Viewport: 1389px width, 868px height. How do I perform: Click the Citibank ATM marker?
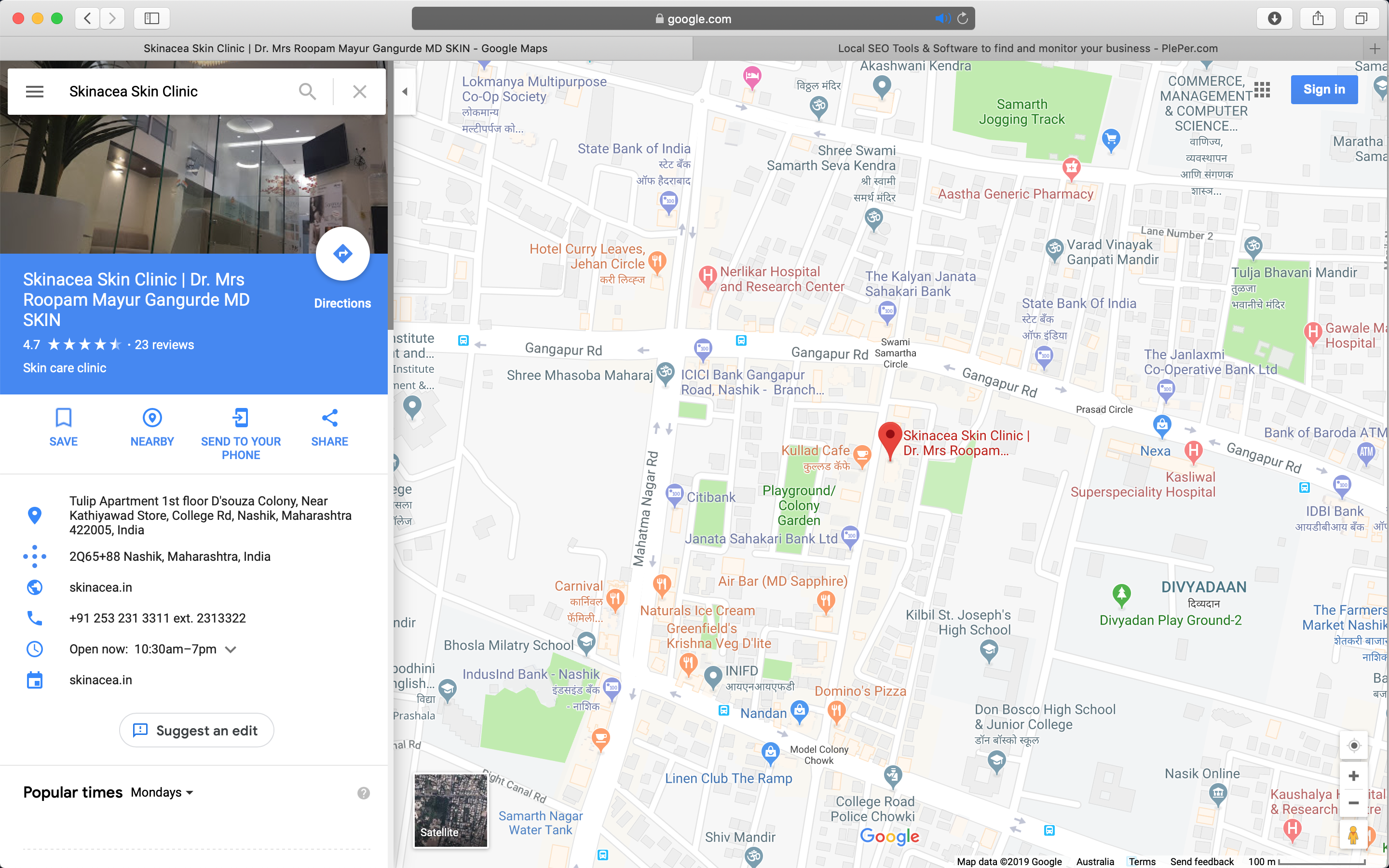(x=674, y=495)
